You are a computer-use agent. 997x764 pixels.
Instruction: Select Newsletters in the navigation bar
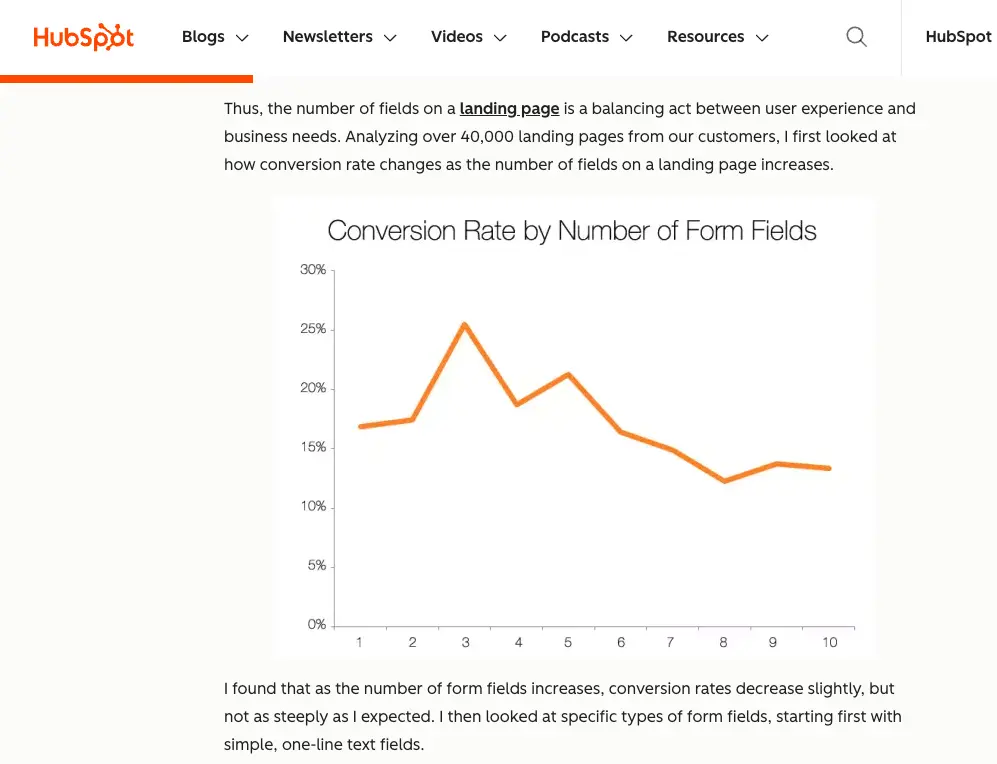pyautogui.click(x=328, y=37)
